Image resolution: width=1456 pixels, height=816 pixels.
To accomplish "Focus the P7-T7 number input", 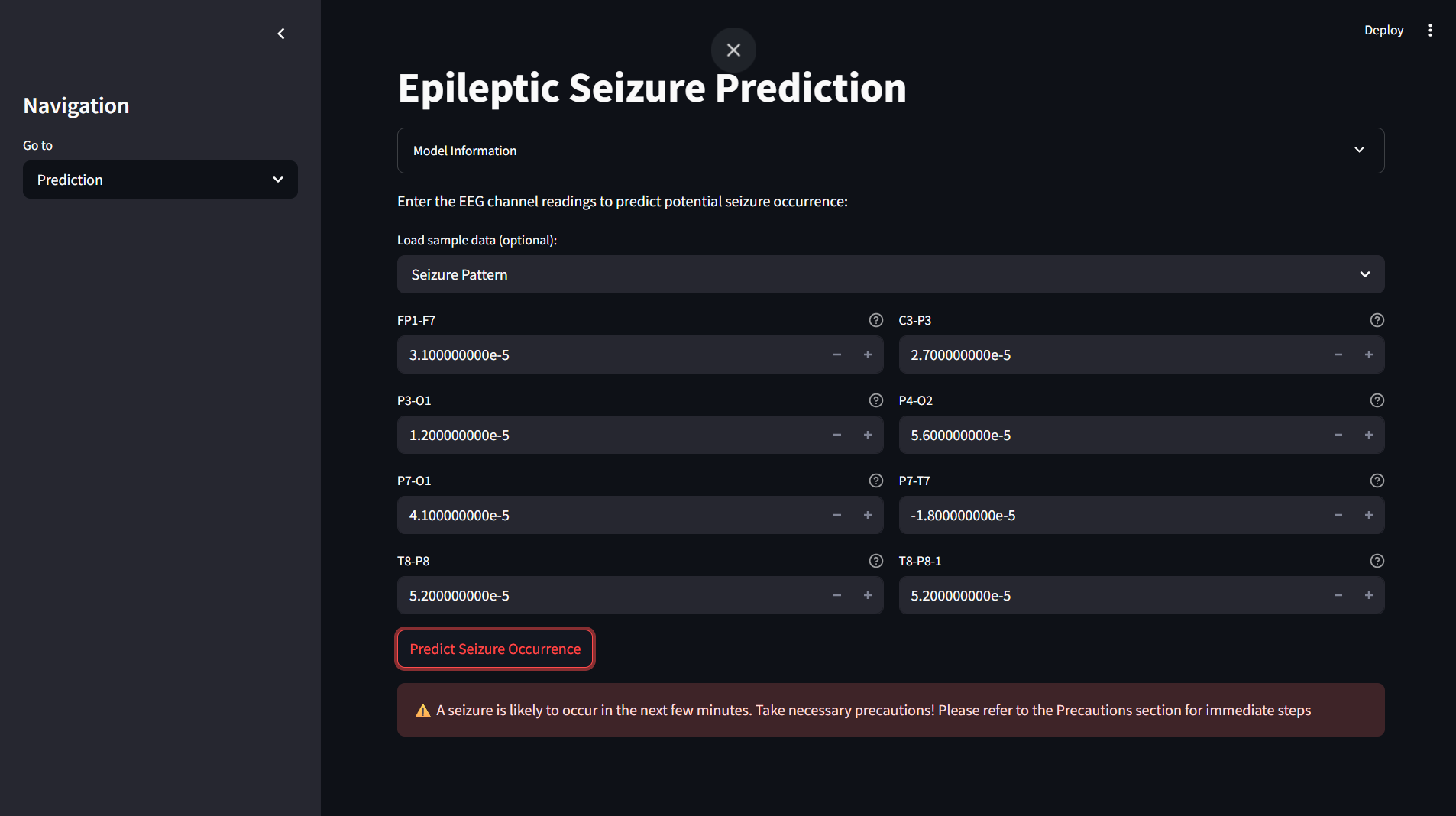I will click(x=1108, y=515).
